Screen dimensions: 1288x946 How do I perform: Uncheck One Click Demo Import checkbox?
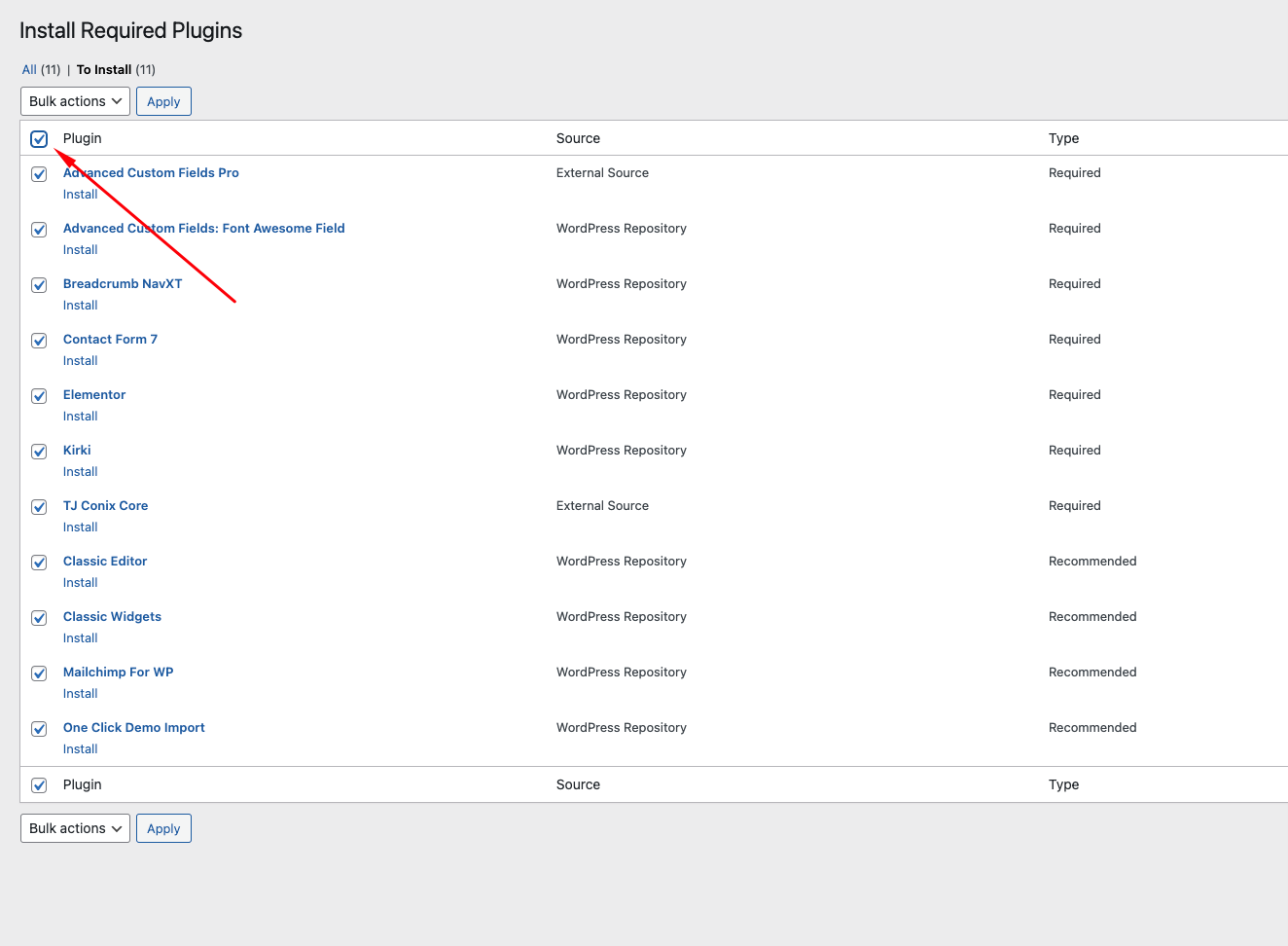(x=39, y=729)
